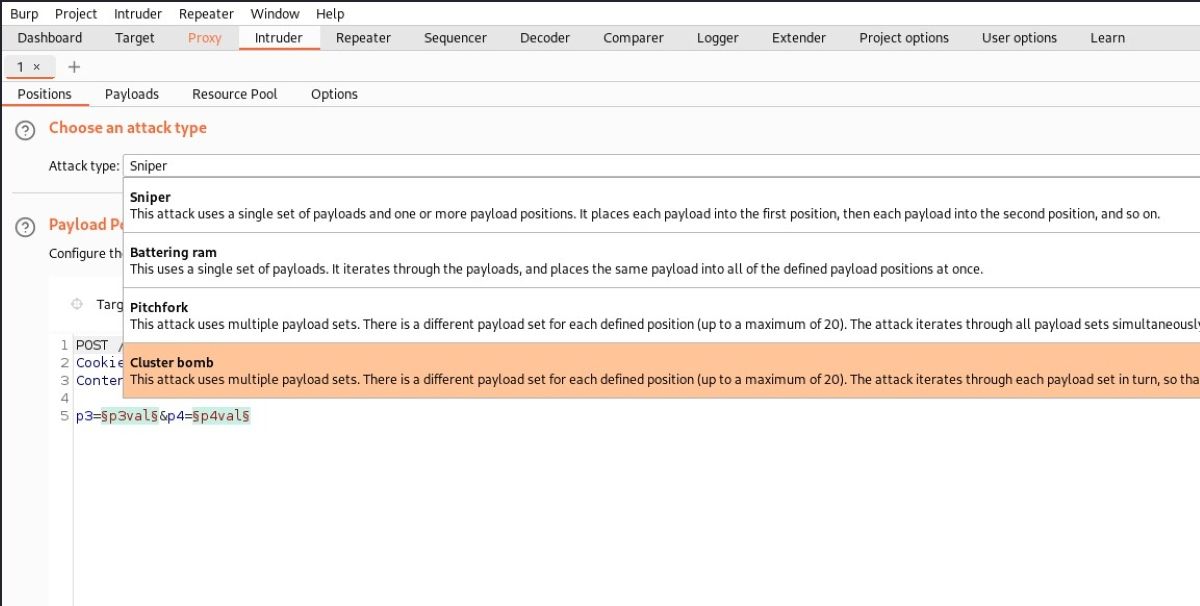Open the Learn tab
1200x606 pixels.
pos(1107,38)
